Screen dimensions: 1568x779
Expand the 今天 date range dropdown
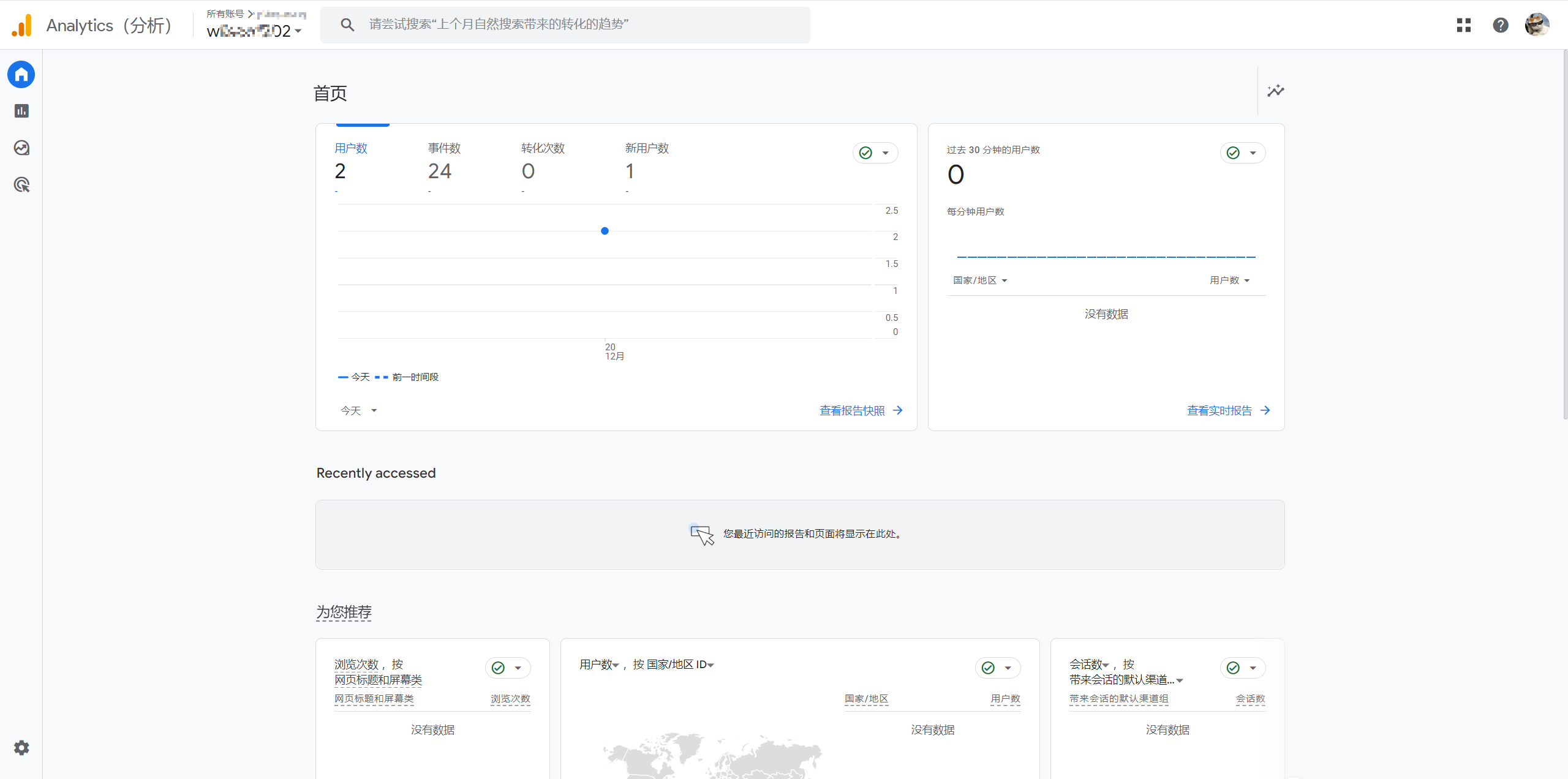click(x=358, y=411)
